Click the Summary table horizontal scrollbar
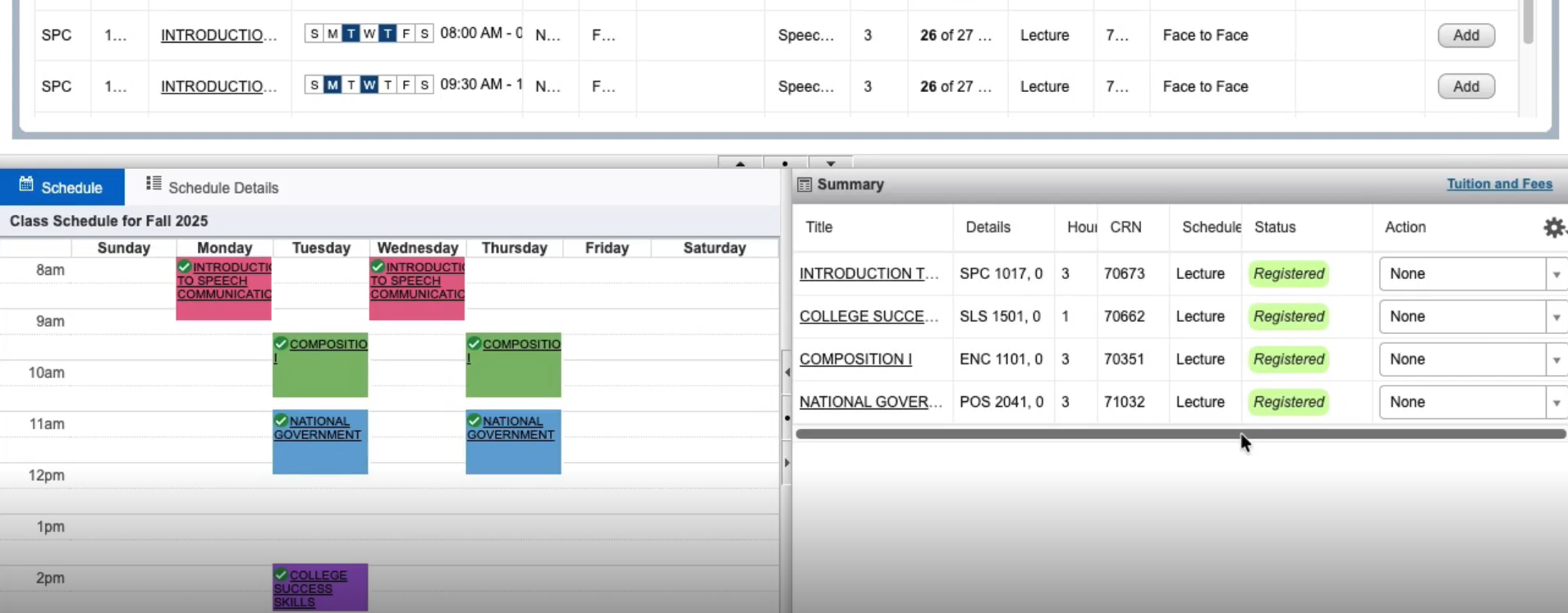The image size is (1568, 613). pyautogui.click(x=1181, y=434)
